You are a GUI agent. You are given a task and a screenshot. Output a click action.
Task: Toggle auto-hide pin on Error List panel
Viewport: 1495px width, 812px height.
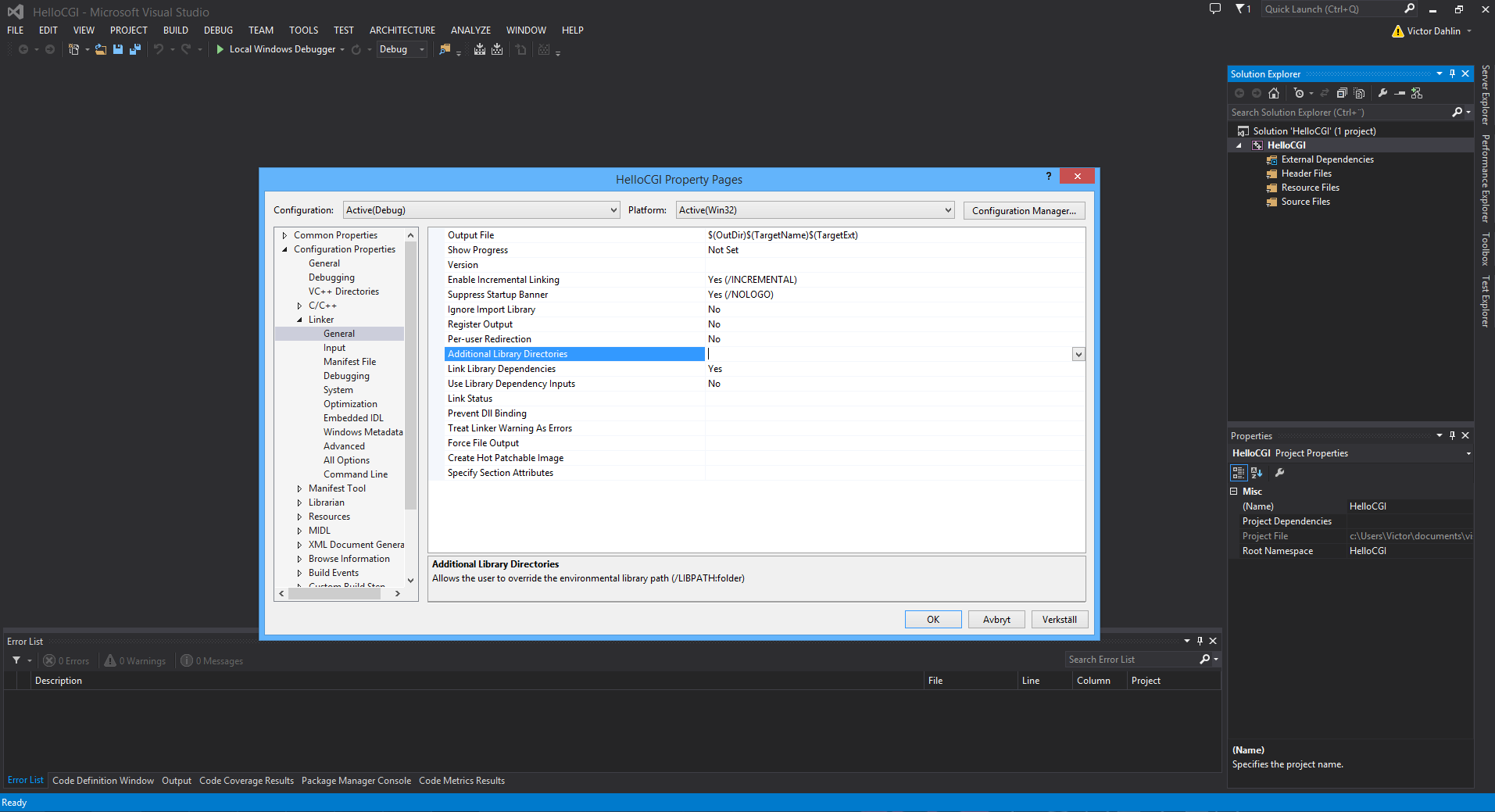(x=1200, y=641)
